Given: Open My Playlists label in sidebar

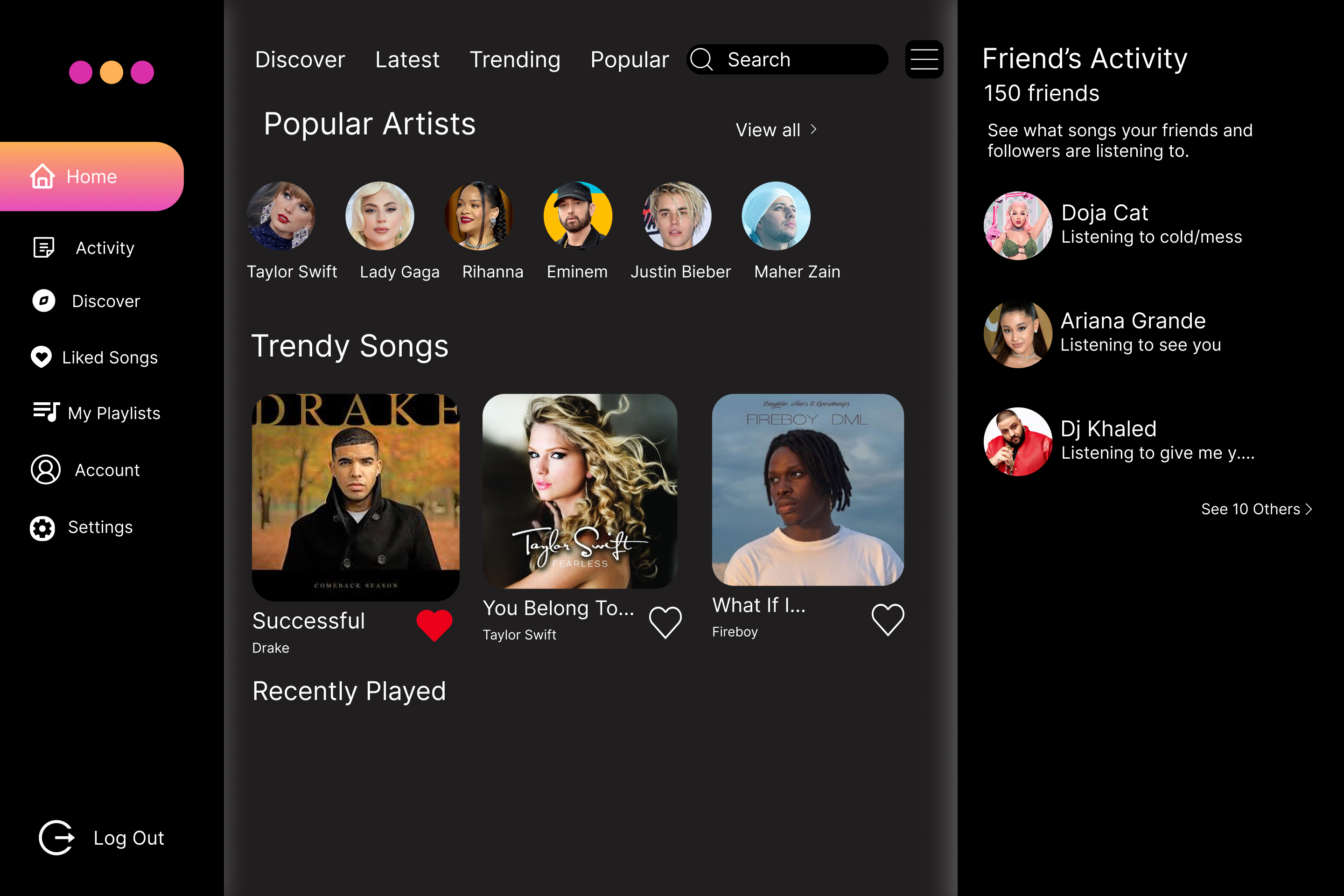Looking at the screenshot, I should [114, 413].
